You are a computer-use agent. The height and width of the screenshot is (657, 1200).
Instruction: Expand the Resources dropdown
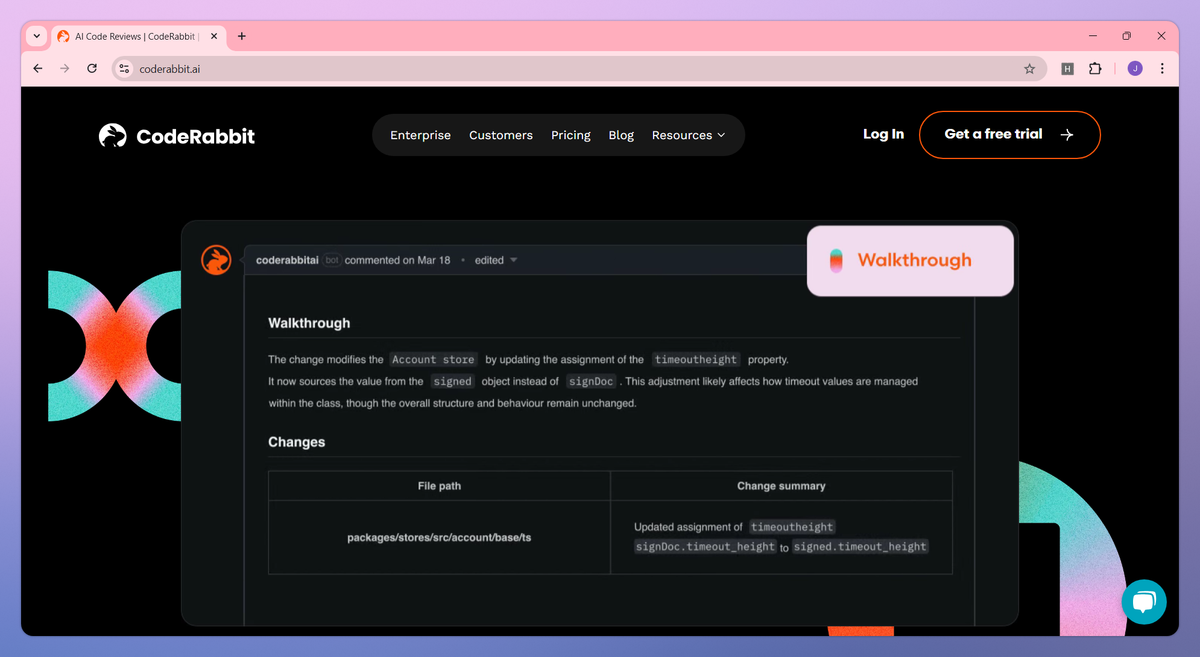click(689, 135)
